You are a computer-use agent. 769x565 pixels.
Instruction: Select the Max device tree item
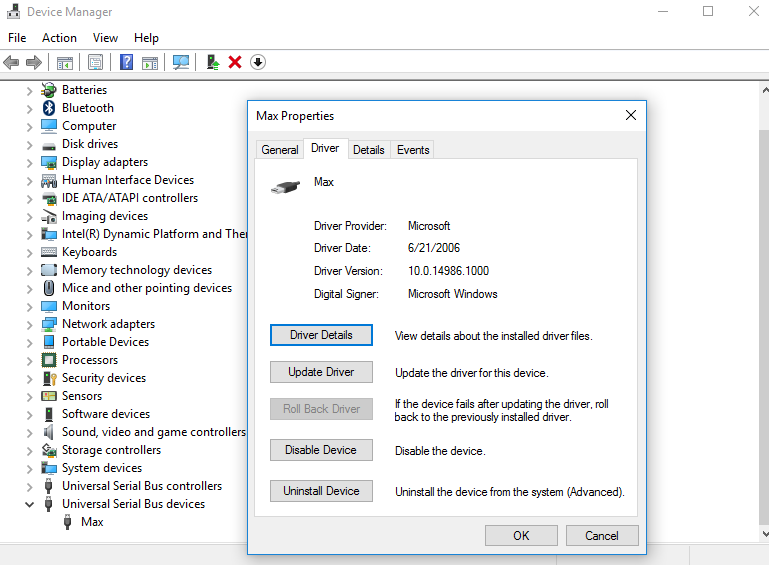92,522
